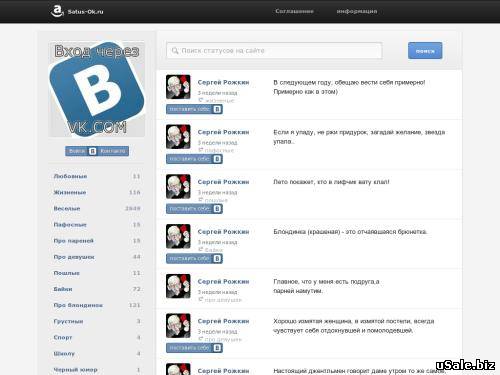Click avatar beside 'Блондинка (крашеная)' status
This screenshot has width=500, height=375.
click(178, 236)
